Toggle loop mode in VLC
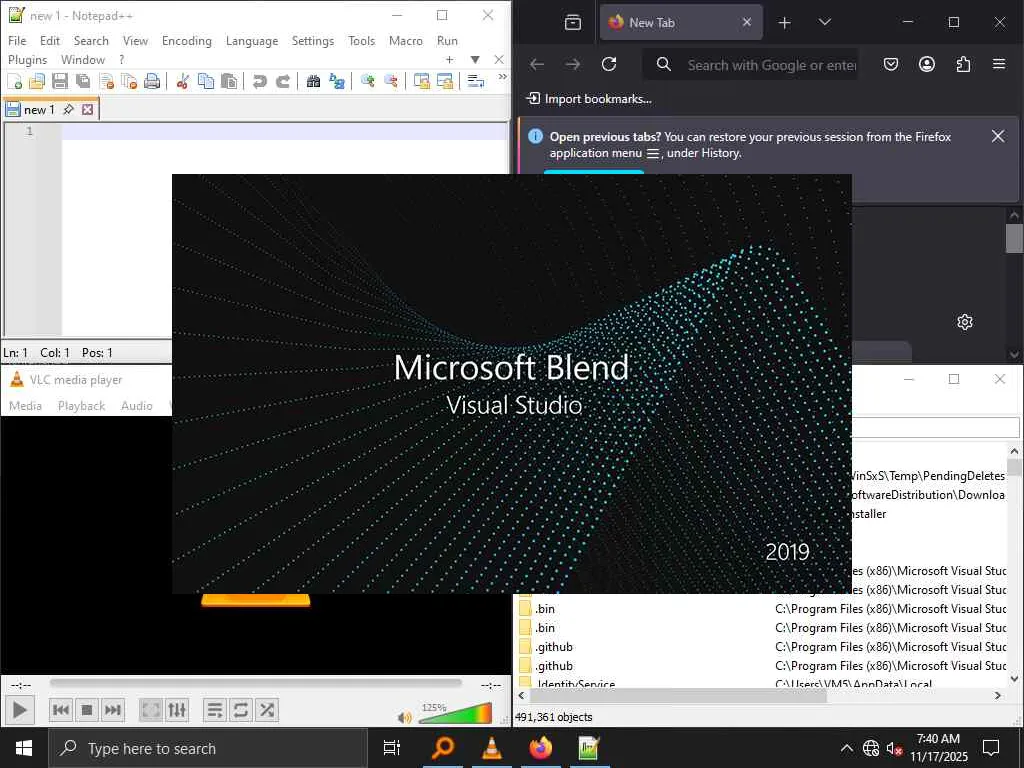Screen dimensions: 1024x768 click(240, 710)
